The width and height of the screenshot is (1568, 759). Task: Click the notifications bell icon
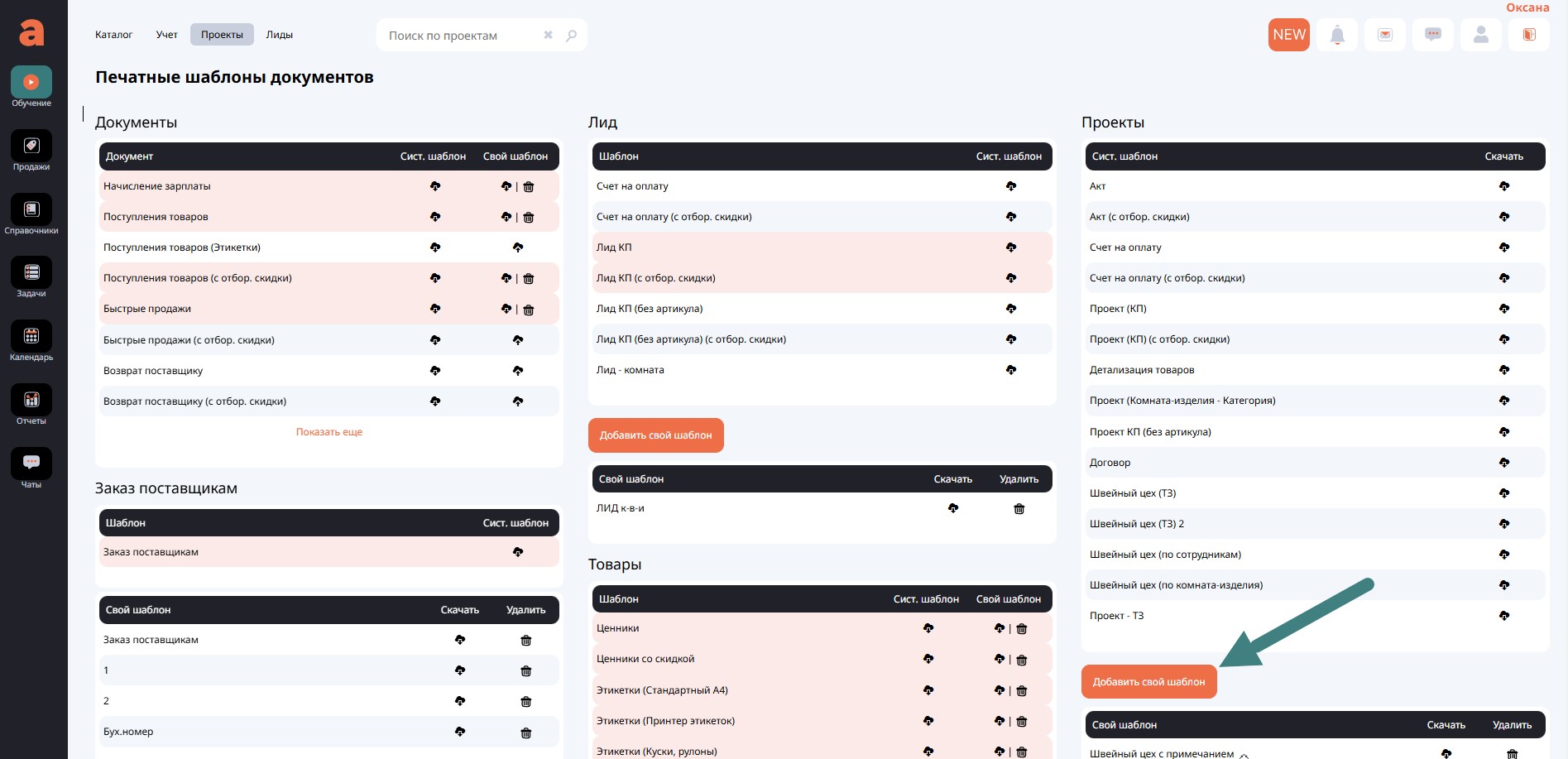(x=1337, y=35)
